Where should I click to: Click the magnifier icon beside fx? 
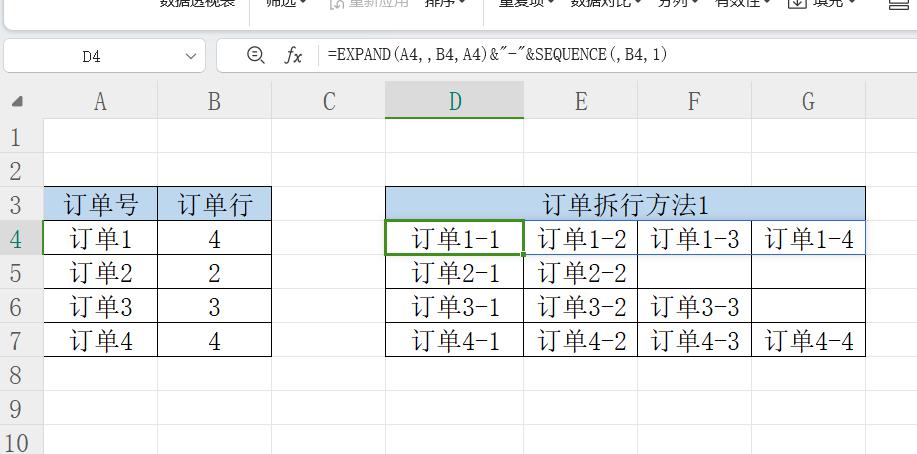pyautogui.click(x=256, y=56)
